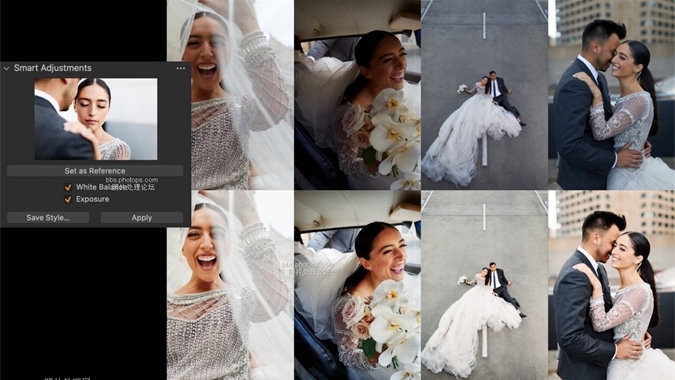
Task: Select the reference preview image in Smart Adjustments
Action: 96,119
